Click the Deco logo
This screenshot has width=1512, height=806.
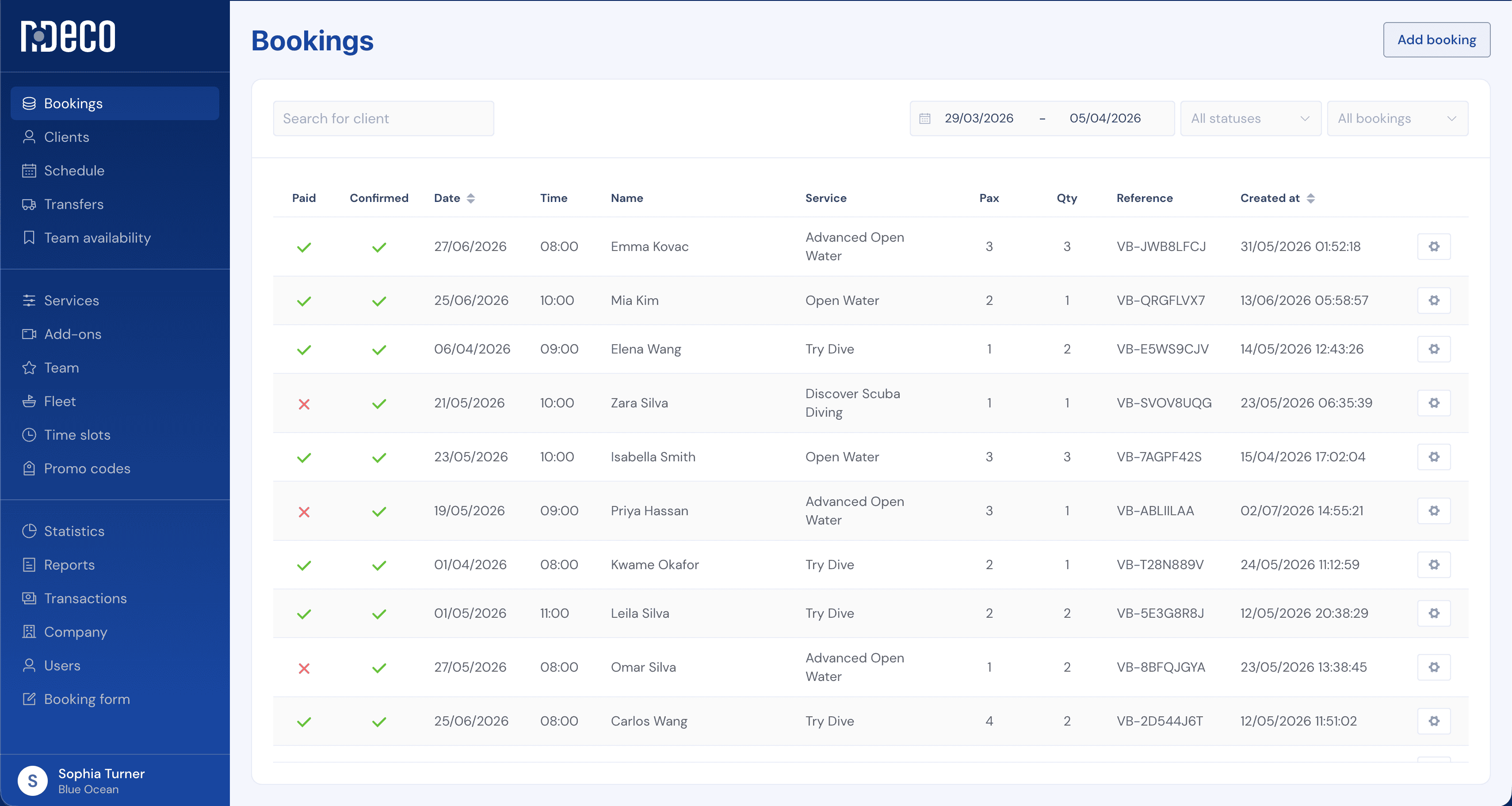point(68,36)
